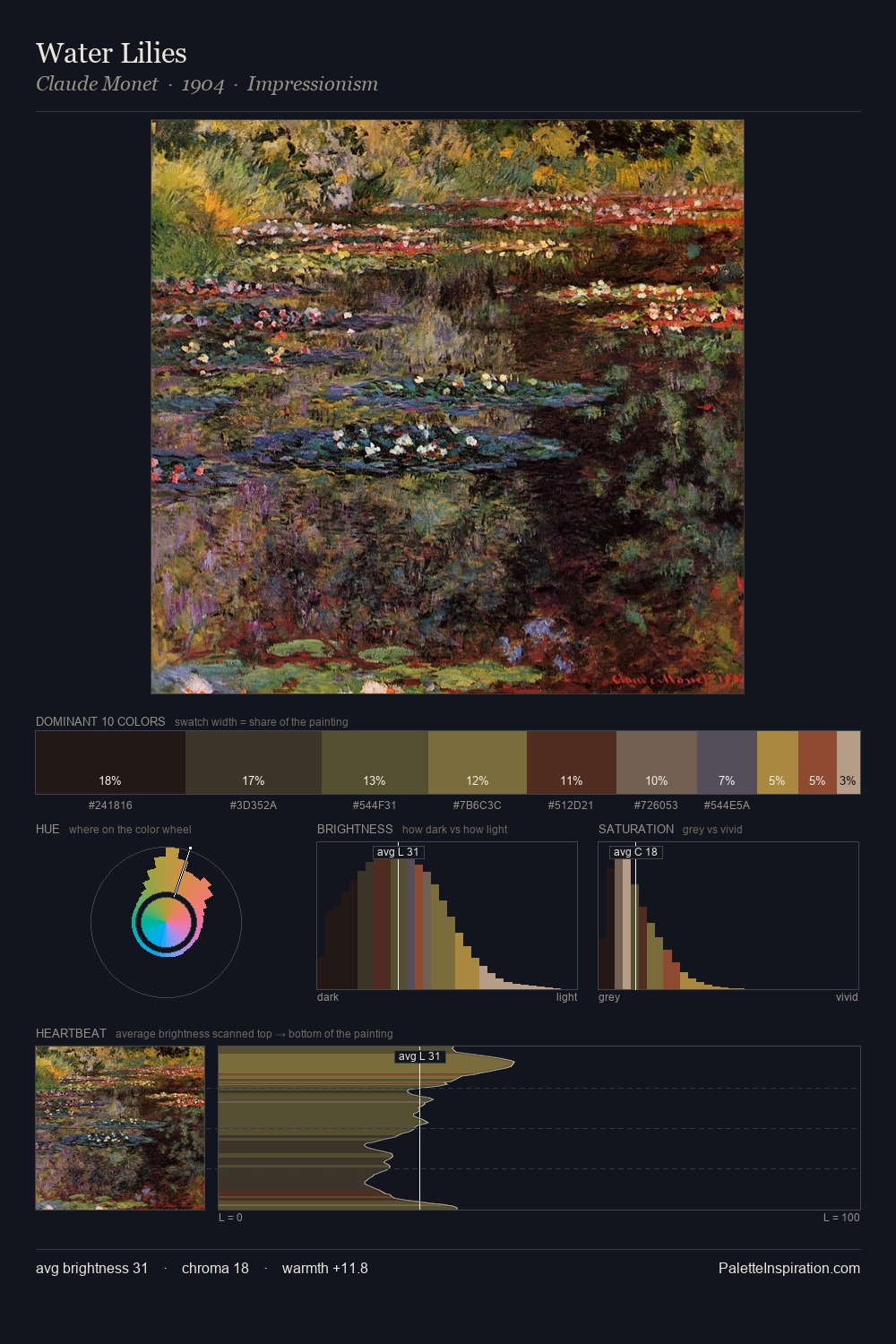Click the hex code #241816
This screenshot has width=896, height=1344.
(x=110, y=806)
